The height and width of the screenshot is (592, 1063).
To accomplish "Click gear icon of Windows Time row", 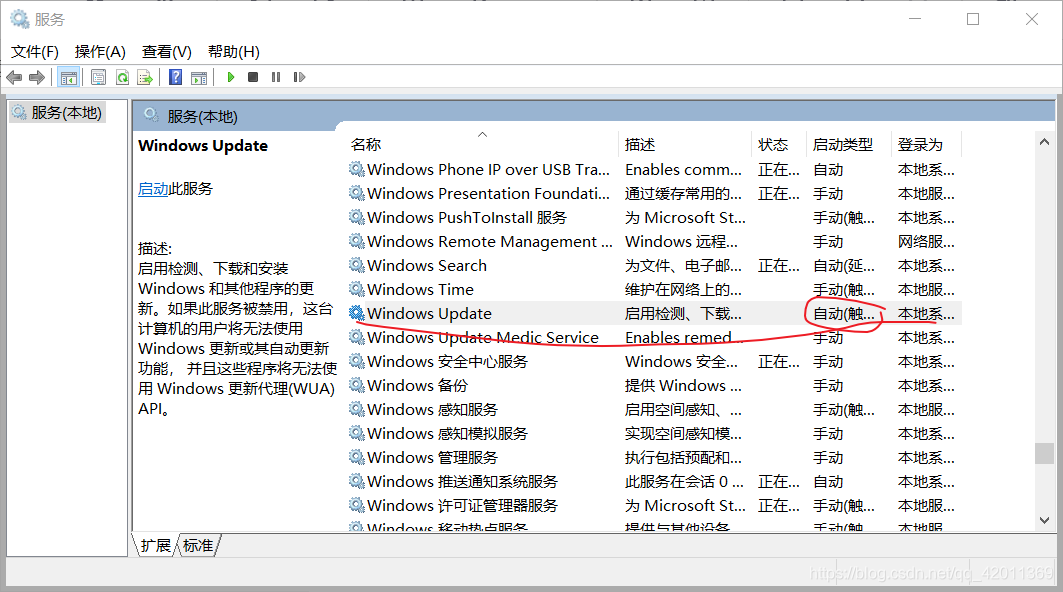I will (357, 290).
